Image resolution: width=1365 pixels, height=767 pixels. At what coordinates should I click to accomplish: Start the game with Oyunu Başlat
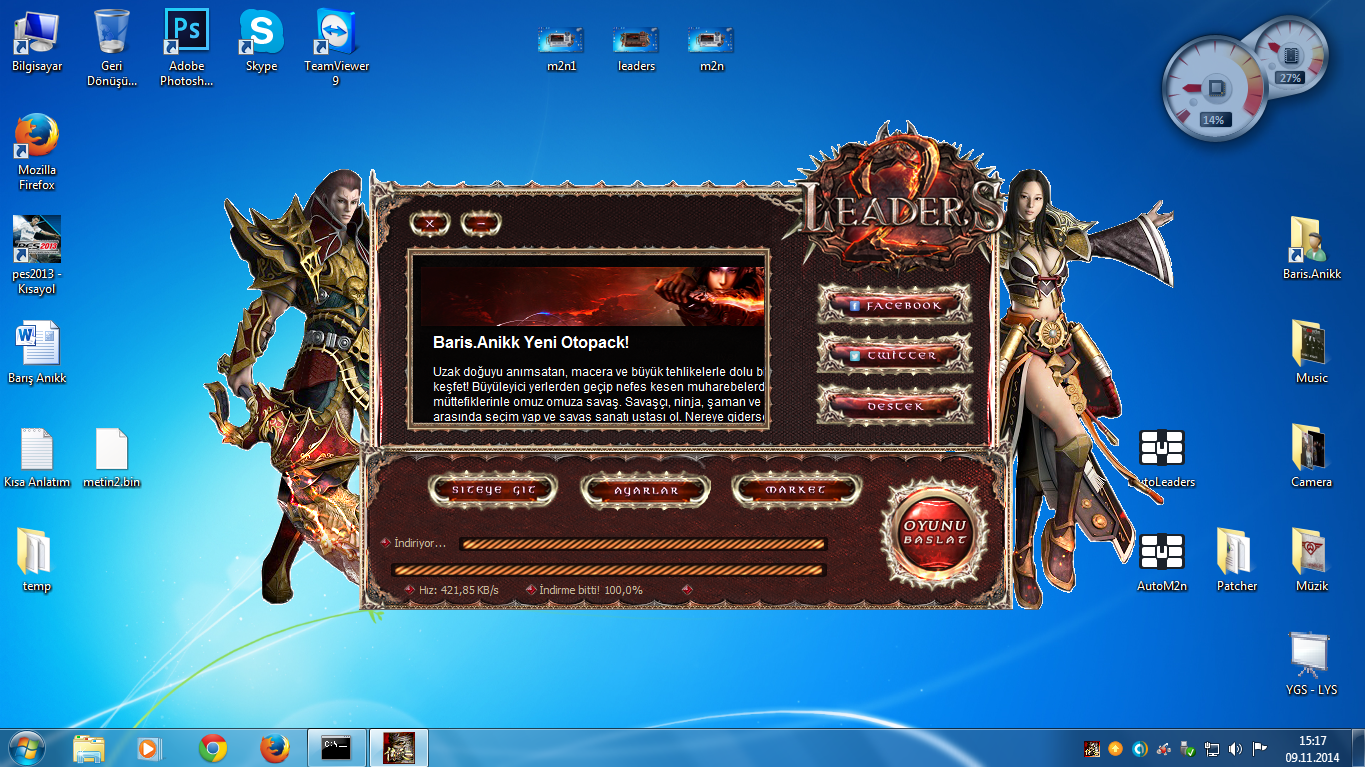click(935, 532)
